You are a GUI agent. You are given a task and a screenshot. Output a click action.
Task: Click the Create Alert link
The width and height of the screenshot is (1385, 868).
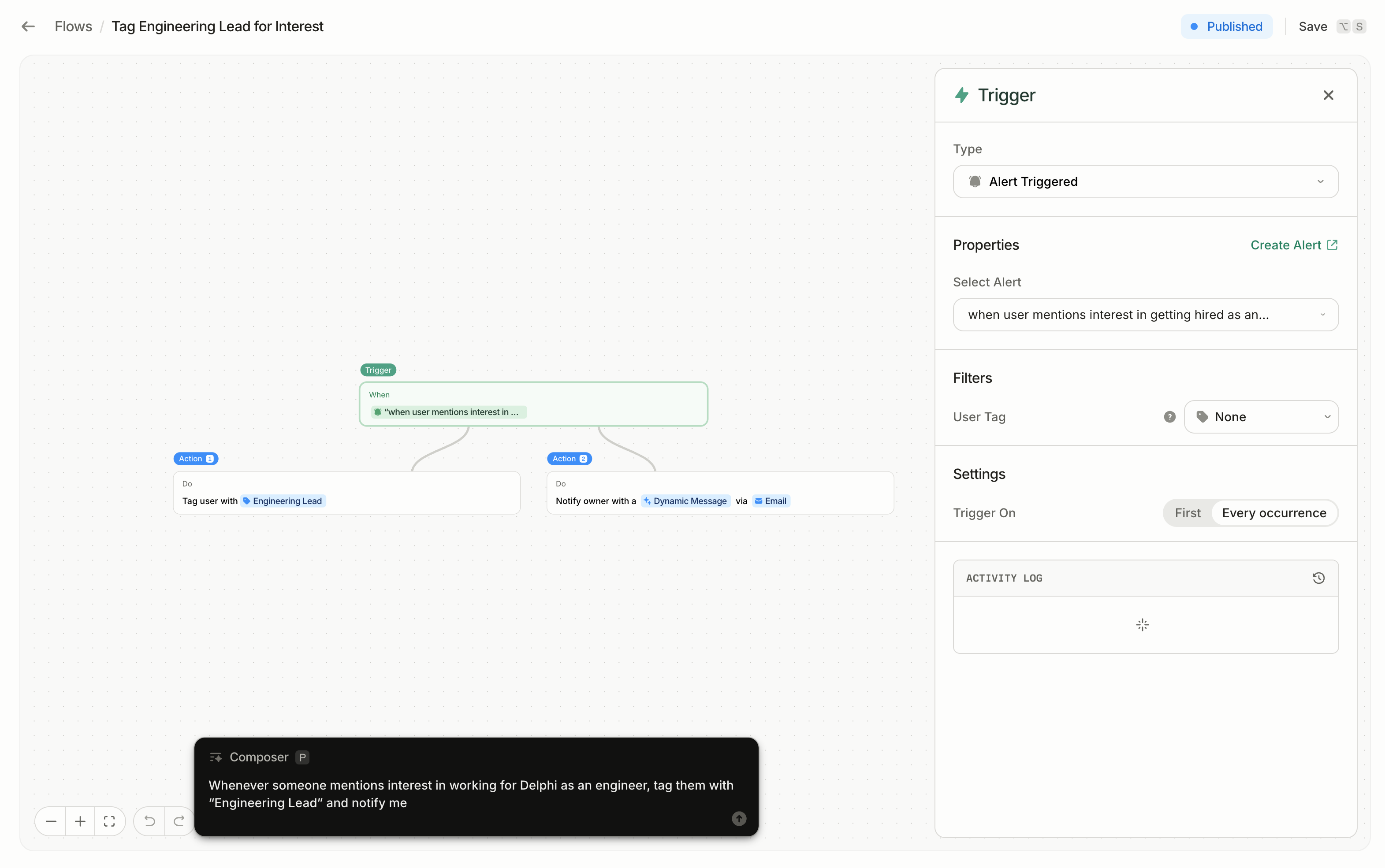click(1294, 245)
